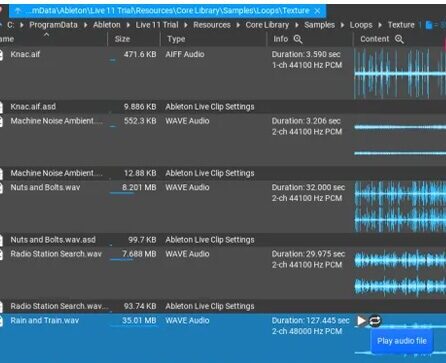Select Machine Noise Ambient WAVE Audio file
Viewport: 446px width, 363px height.
pos(57,121)
